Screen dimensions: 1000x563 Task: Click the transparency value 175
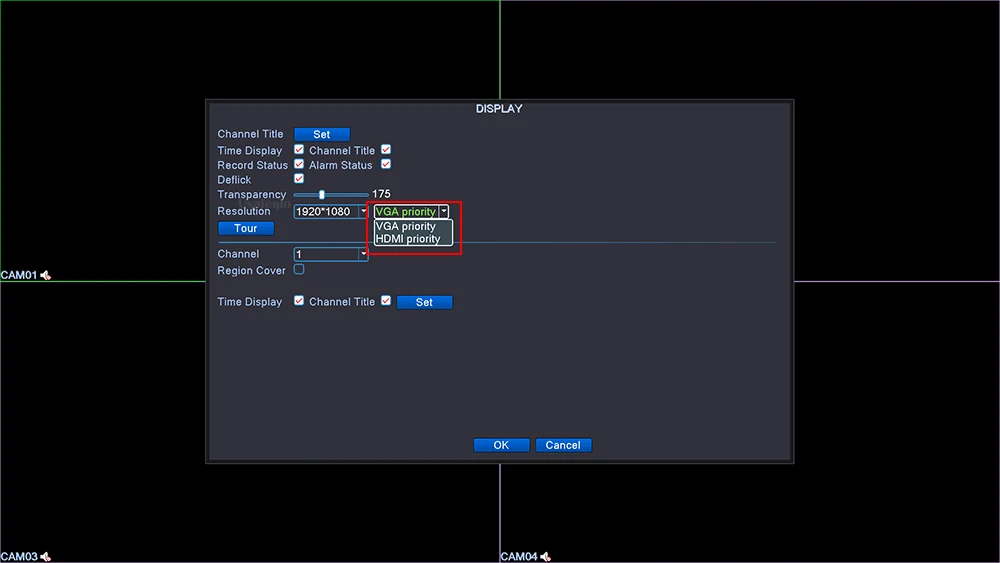tap(381, 194)
